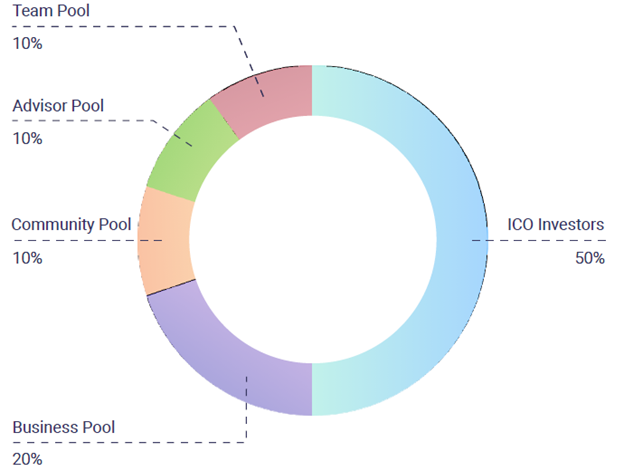Click the 50% value under ICO Investors
This screenshot has height=471, width=624.
pos(590,258)
